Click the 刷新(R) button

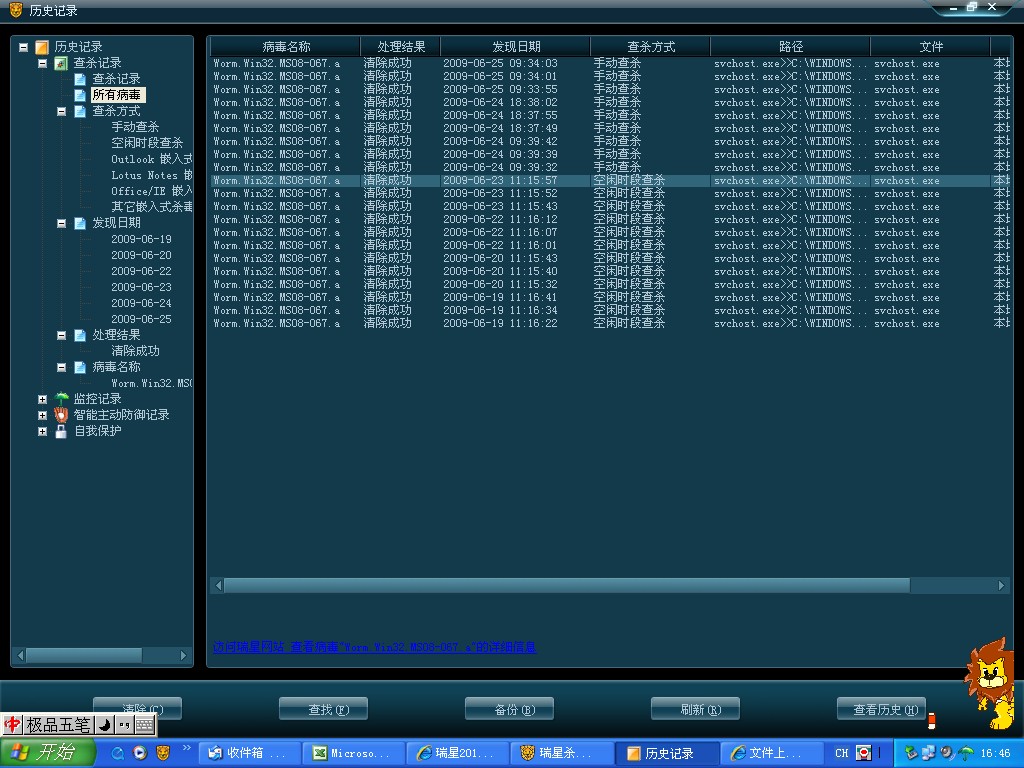696,709
